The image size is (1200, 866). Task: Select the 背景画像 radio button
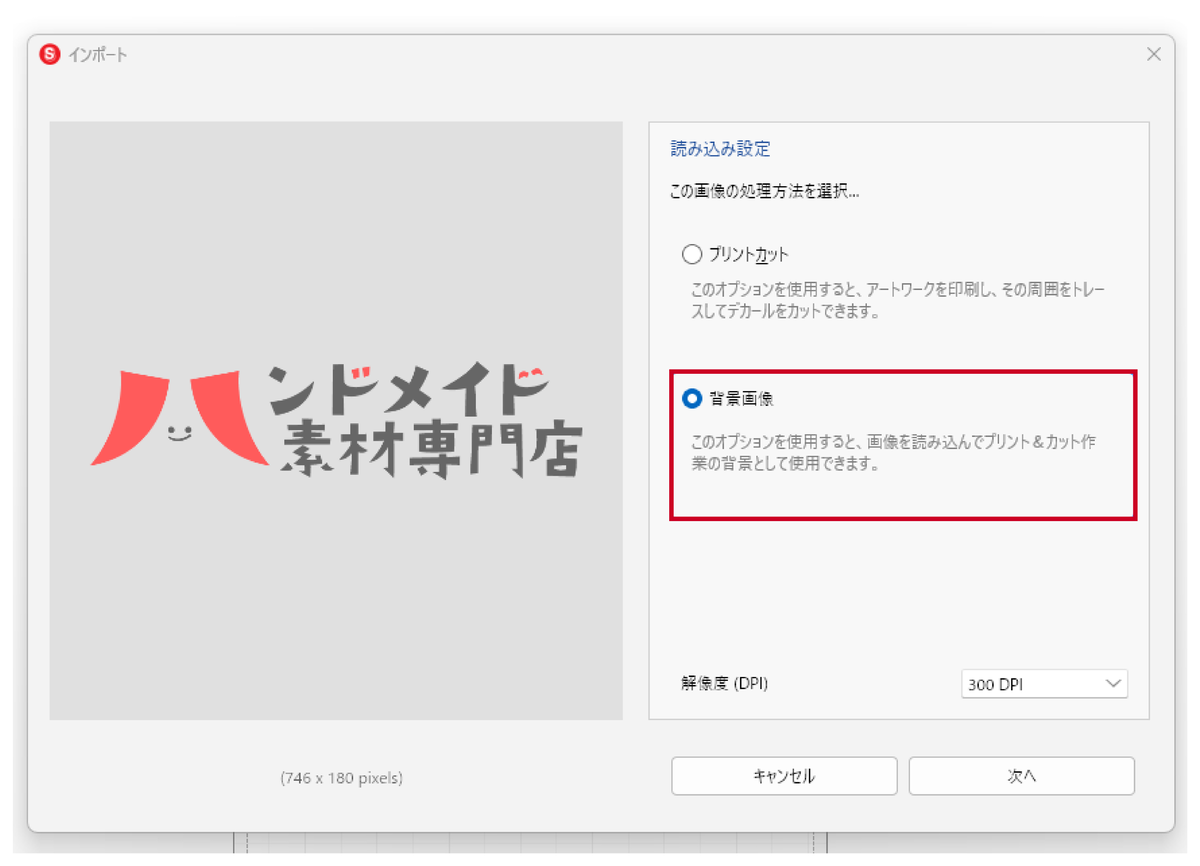(692, 398)
